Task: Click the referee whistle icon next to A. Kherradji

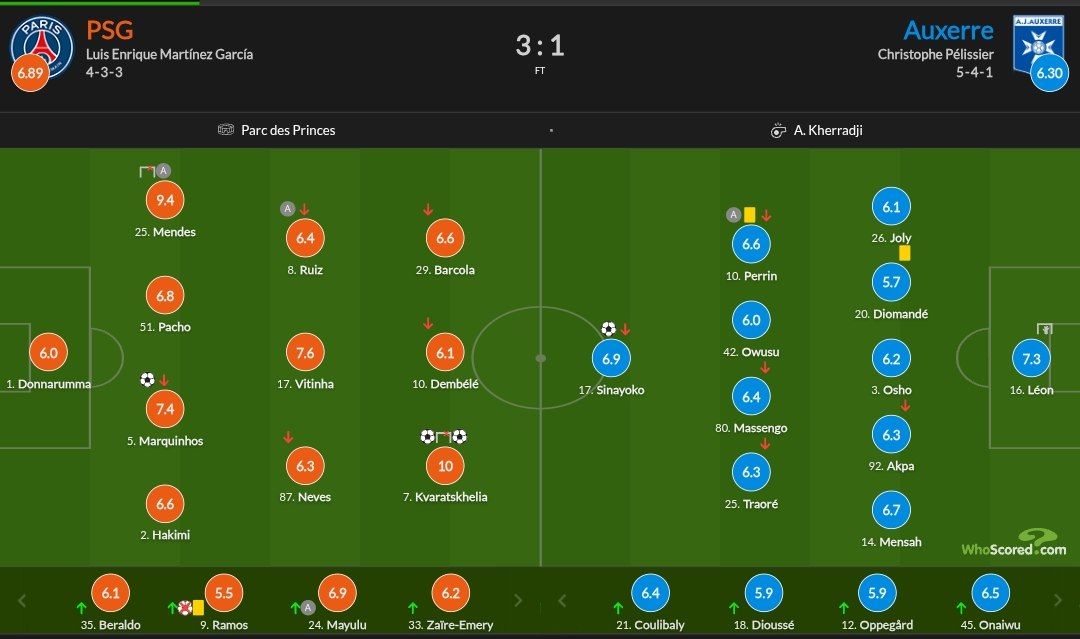Action: 778,130
